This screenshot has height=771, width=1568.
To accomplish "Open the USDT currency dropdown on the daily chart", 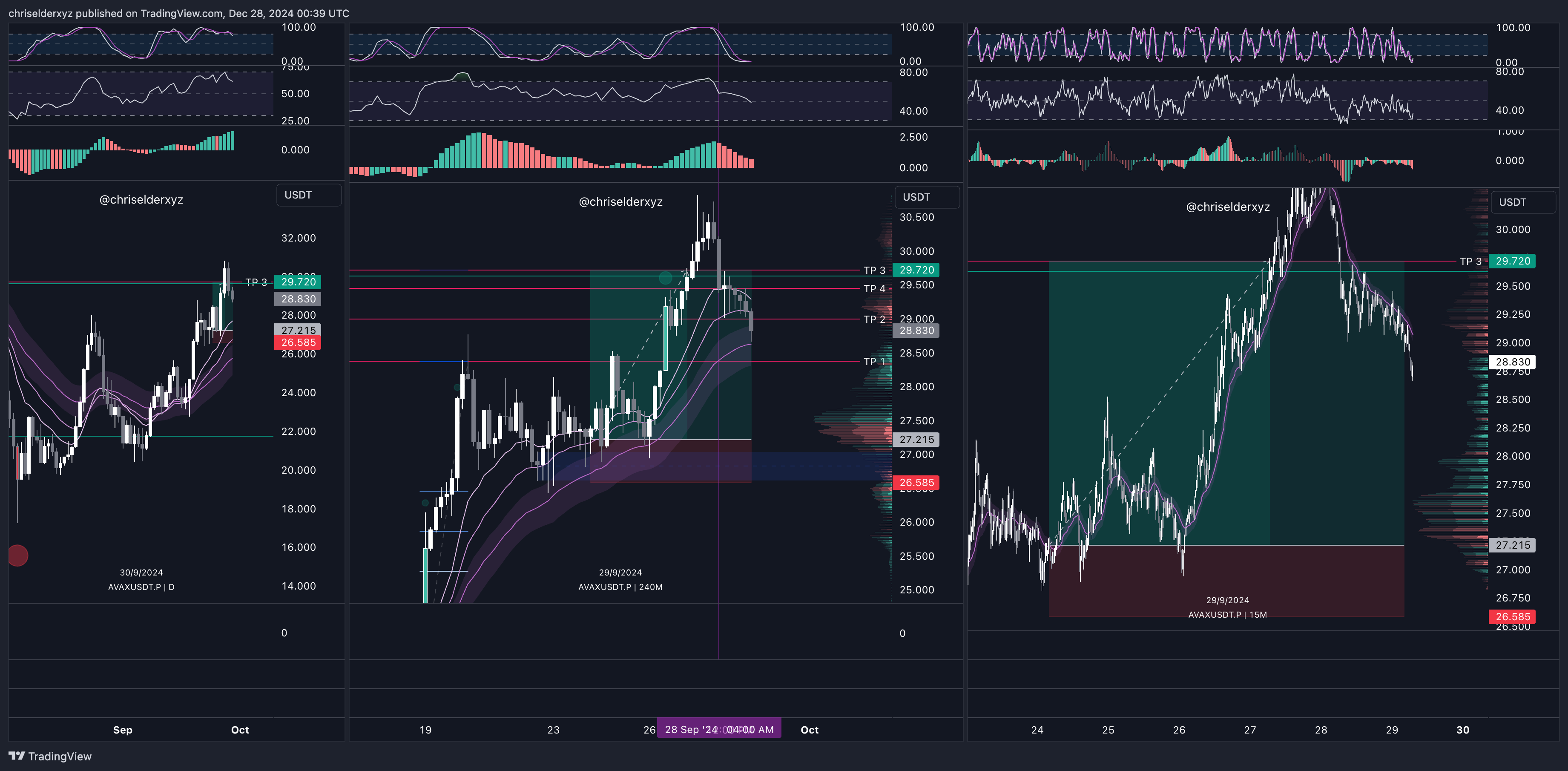I will pyautogui.click(x=309, y=195).
